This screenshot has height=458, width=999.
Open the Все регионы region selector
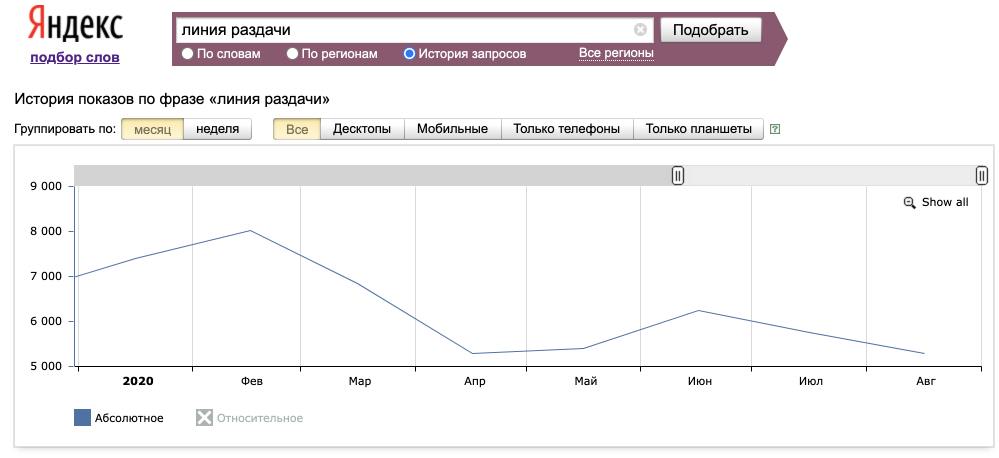tap(616, 53)
